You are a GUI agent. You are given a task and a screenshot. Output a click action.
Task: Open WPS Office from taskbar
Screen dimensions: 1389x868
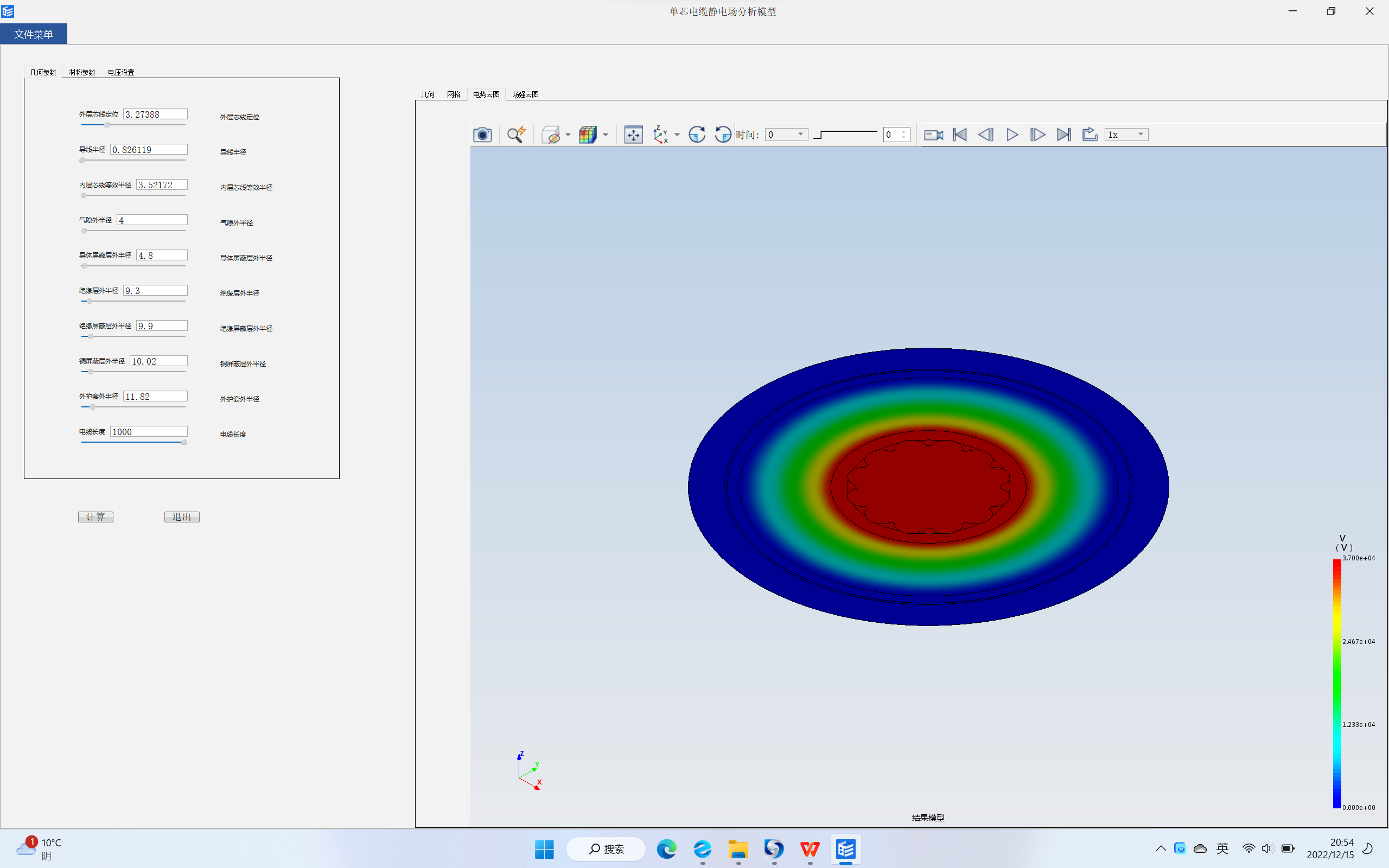coord(810,849)
